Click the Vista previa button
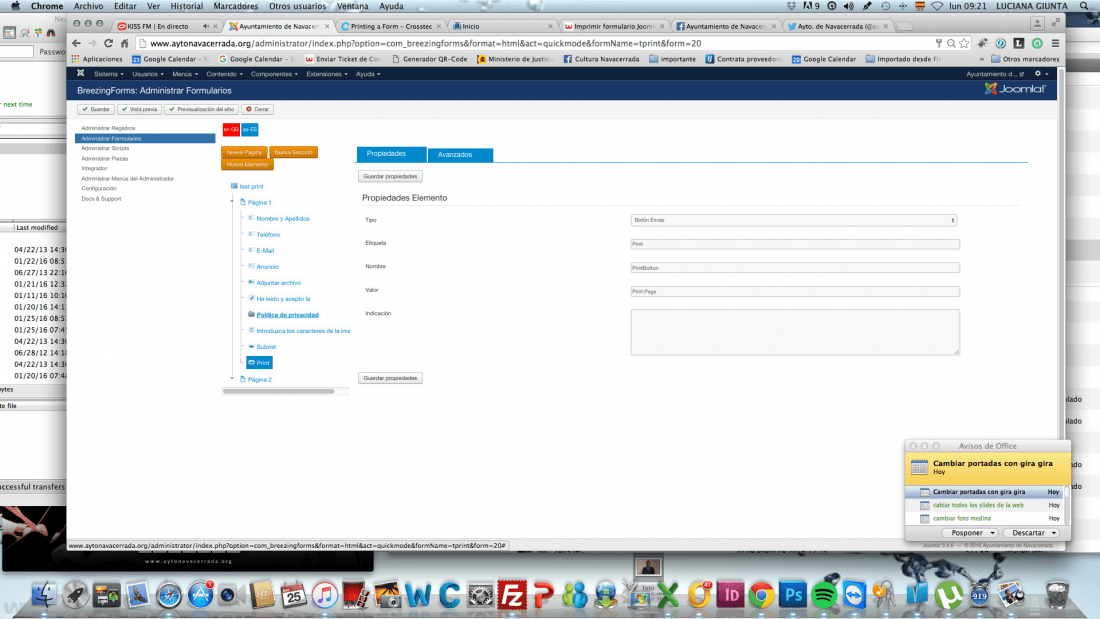This screenshot has height=619, width=1100. click(x=140, y=109)
